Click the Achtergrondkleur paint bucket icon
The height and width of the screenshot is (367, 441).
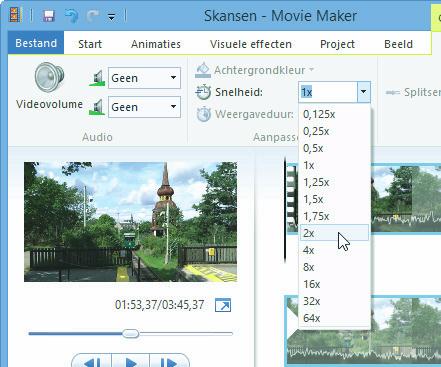click(203, 70)
